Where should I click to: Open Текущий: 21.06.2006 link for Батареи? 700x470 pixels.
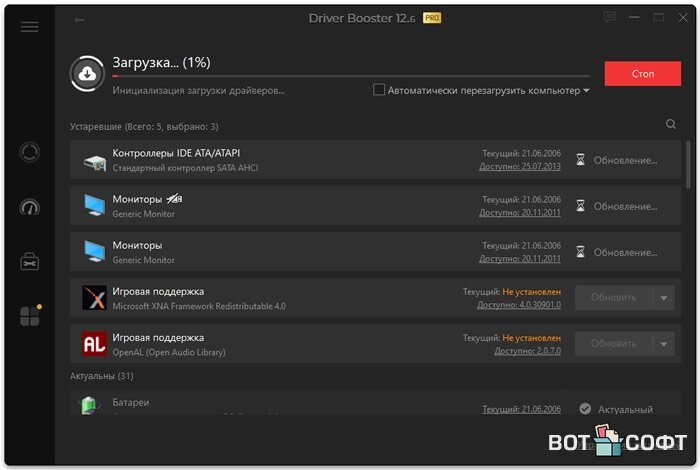(x=521, y=409)
